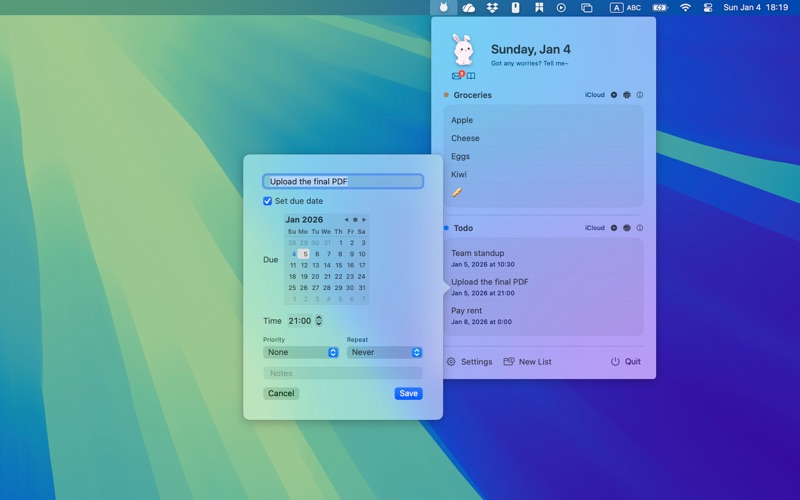Click the overlapping windows menu bar icon
This screenshot has height=500, width=800.
[587, 8]
